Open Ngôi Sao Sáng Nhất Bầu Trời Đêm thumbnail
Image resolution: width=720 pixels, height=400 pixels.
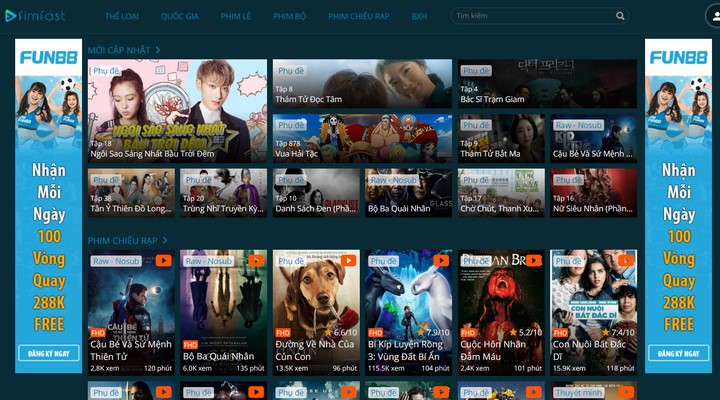pos(177,111)
